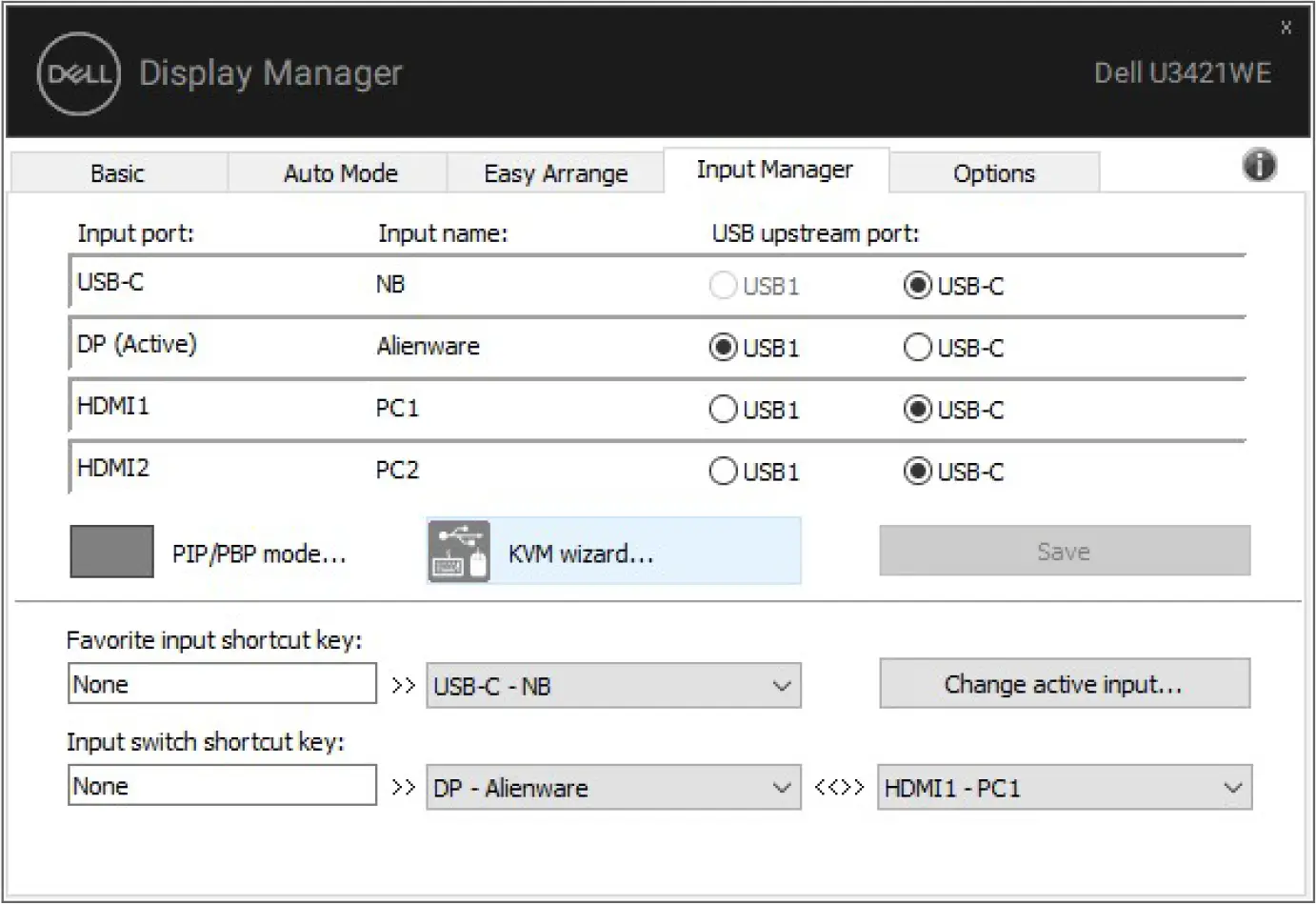Switch to the Options tab
Image resolution: width=1316 pixels, height=905 pixels.
994,172
